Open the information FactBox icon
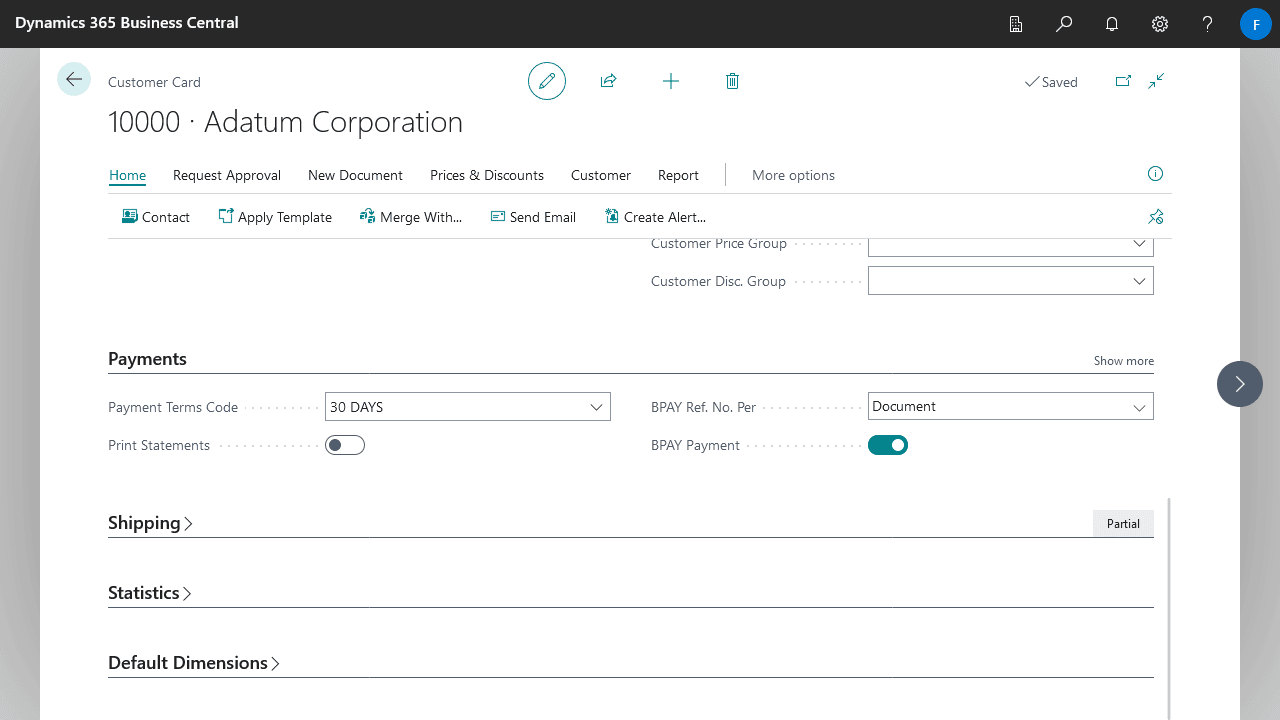 [x=1155, y=174]
